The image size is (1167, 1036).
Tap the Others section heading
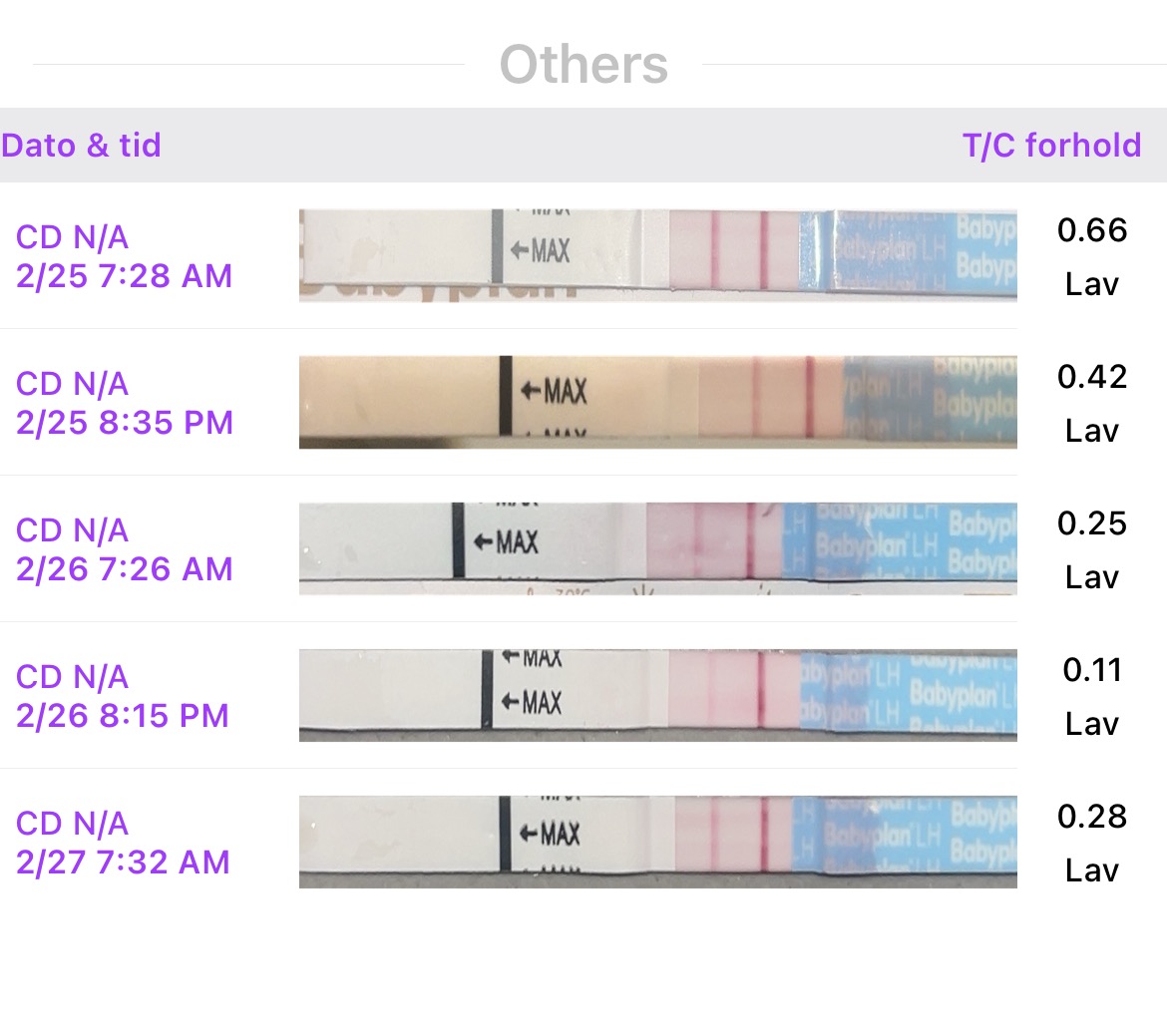click(x=583, y=65)
